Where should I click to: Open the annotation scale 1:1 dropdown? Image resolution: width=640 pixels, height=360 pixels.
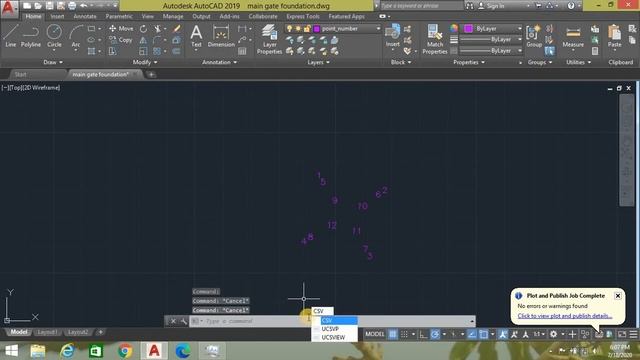click(x=540, y=334)
